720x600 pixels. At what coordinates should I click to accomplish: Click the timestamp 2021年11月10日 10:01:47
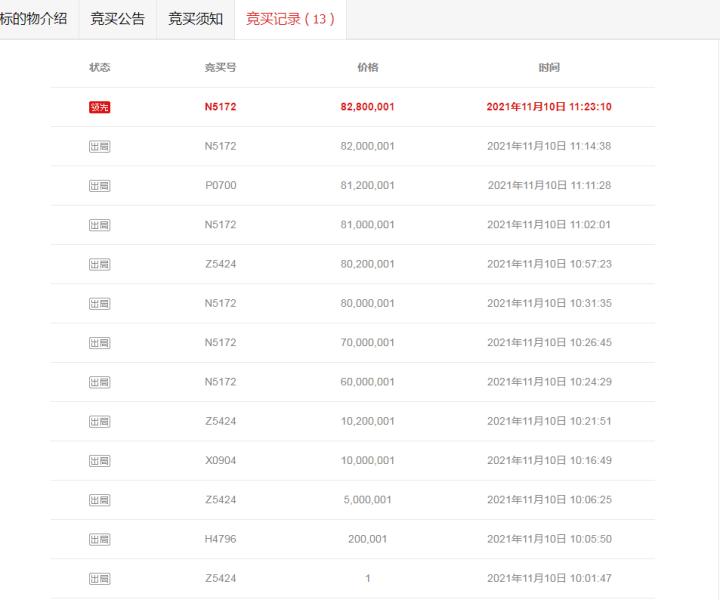click(x=549, y=578)
